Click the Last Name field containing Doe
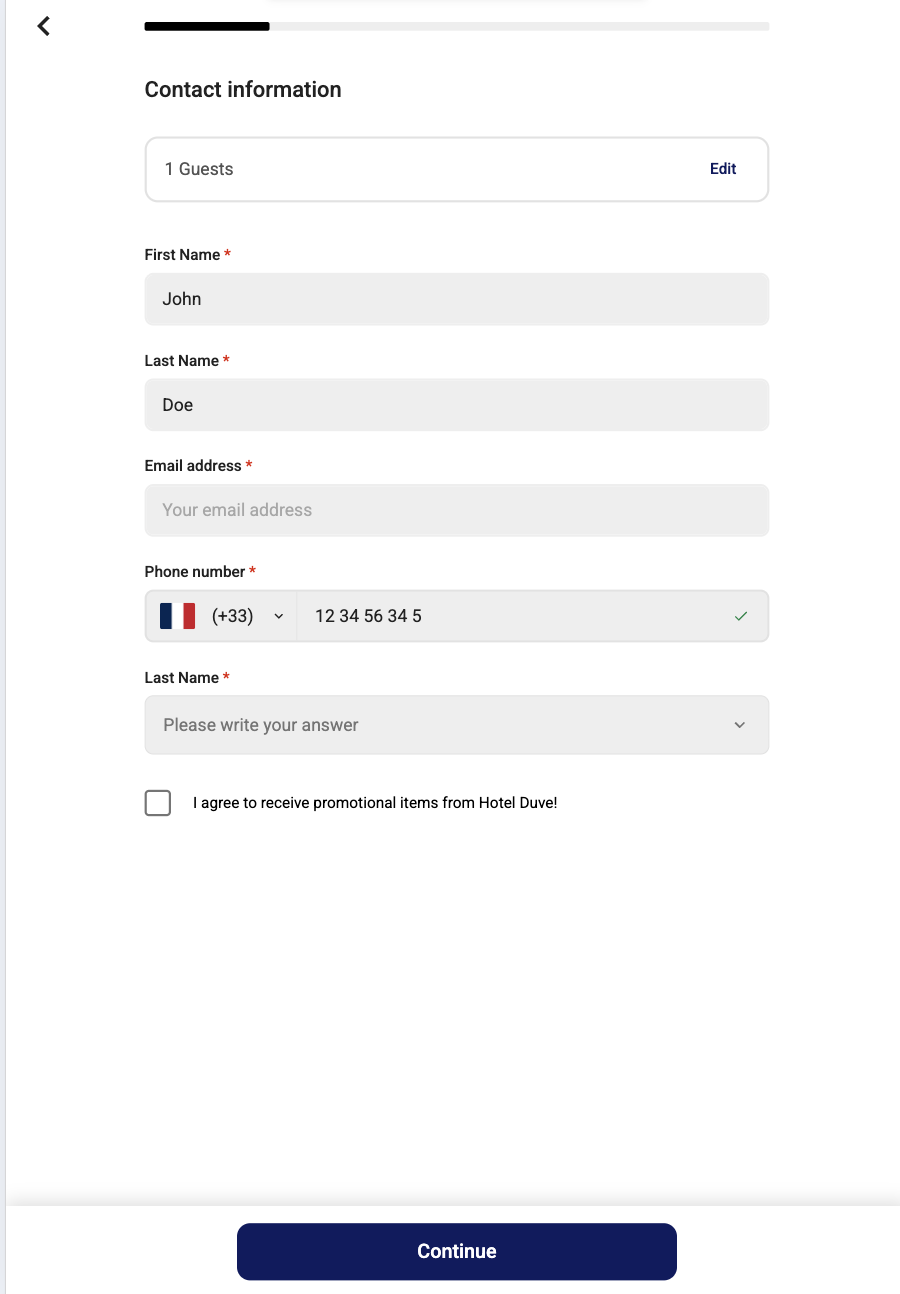Image resolution: width=900 pixels, height=1294 pixels. pyautogui.click(x=456, y=405)
